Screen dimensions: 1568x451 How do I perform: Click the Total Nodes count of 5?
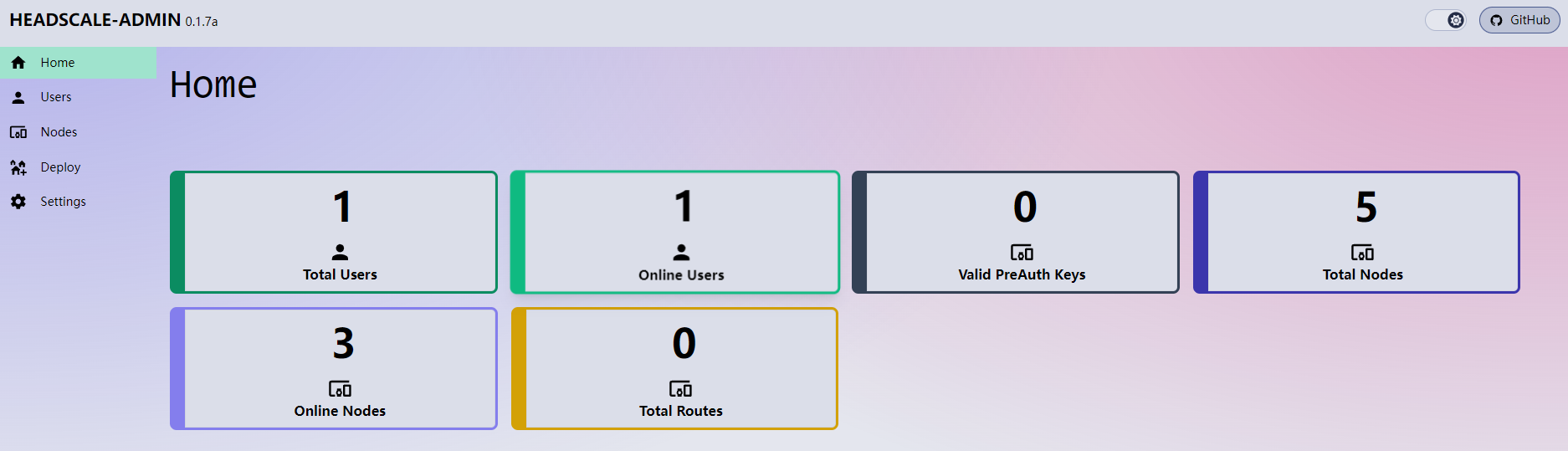(x=1366, y=208)
